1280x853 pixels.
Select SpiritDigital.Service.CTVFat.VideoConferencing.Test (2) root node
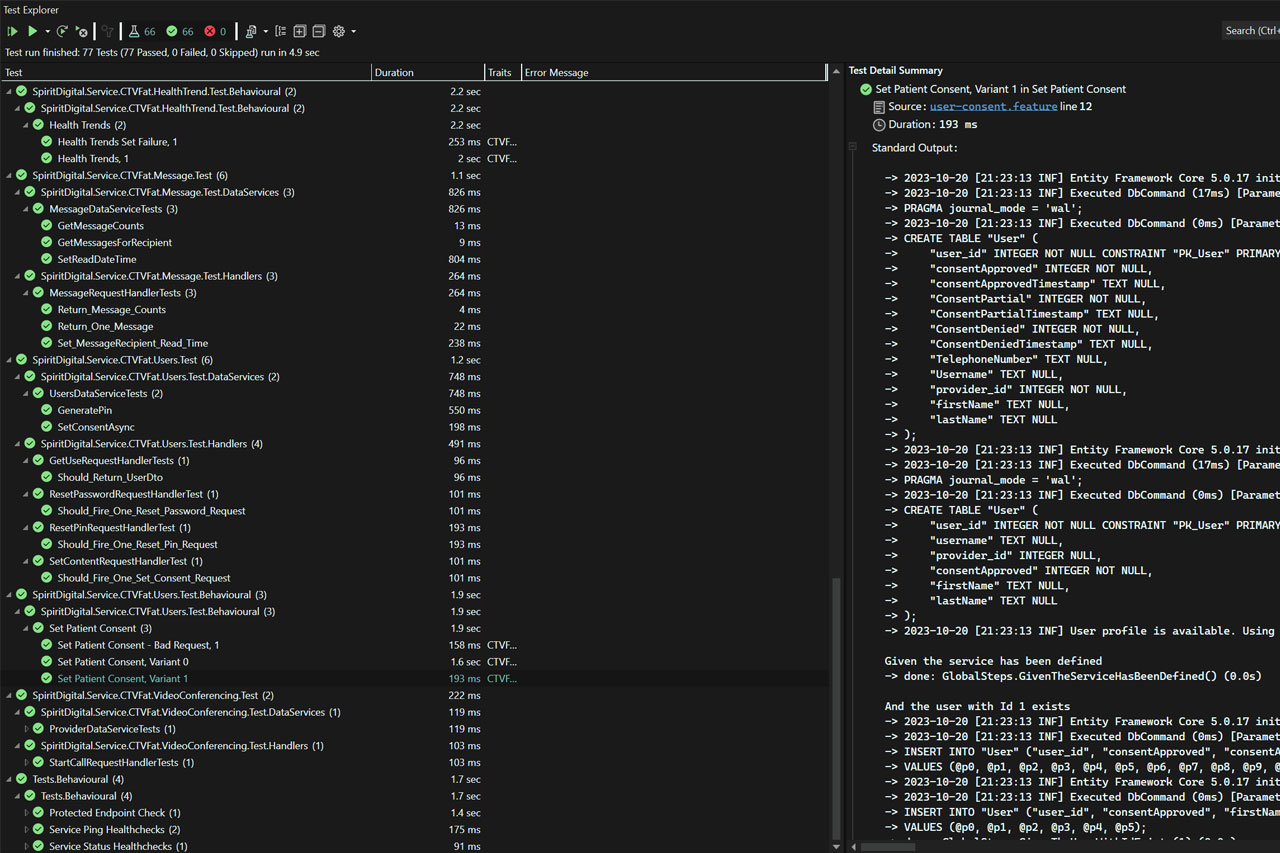[x=152, y=695]
